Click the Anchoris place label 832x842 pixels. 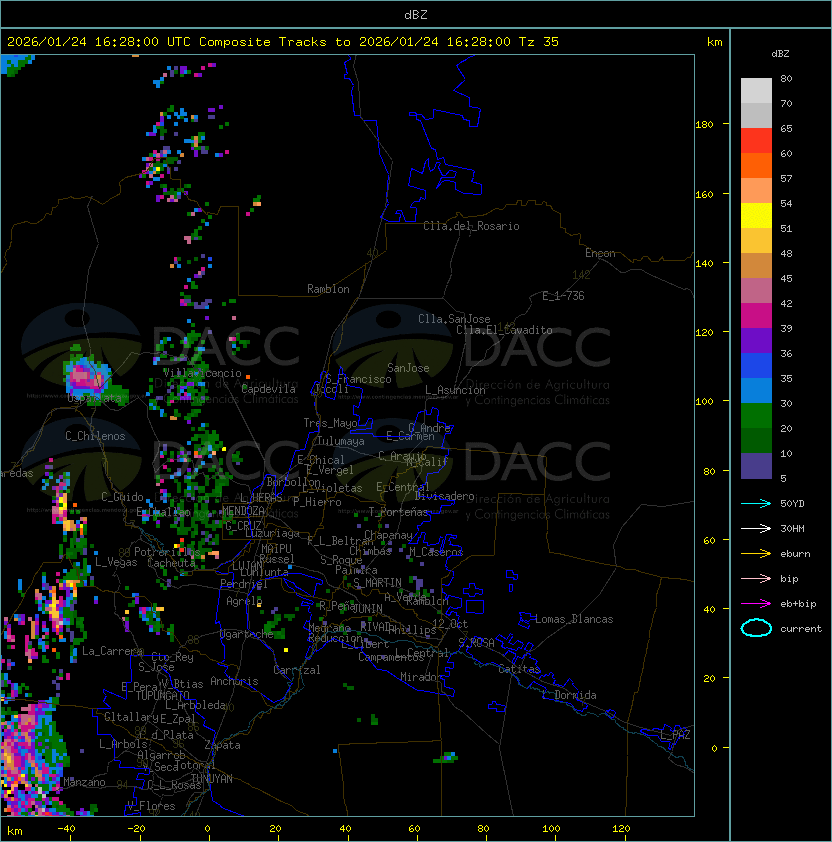(234, 681)
